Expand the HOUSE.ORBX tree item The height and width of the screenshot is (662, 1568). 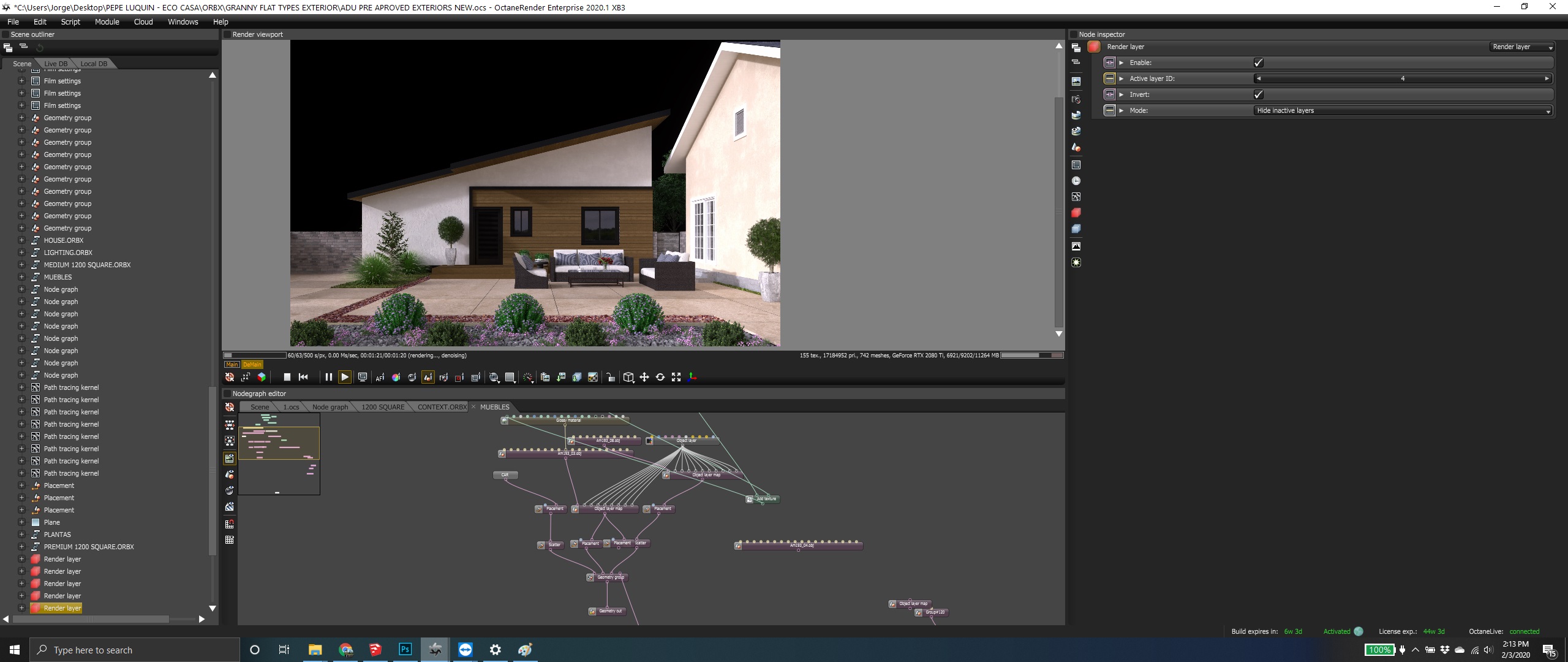(21, 240)
